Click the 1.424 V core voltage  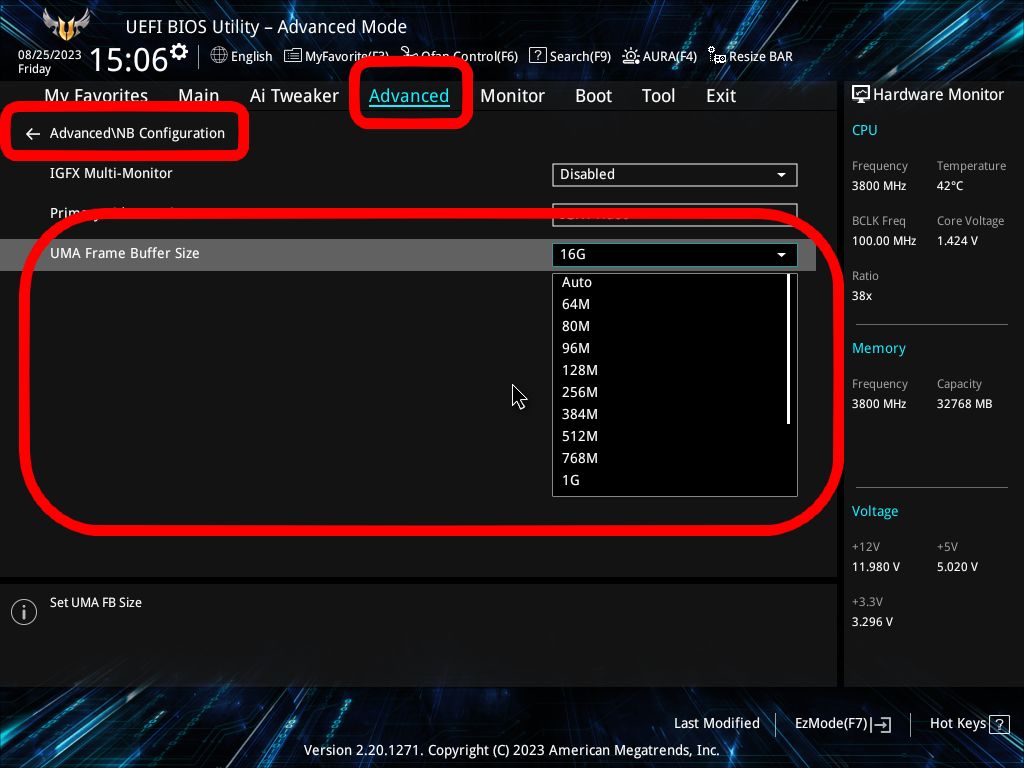point(957,241)
